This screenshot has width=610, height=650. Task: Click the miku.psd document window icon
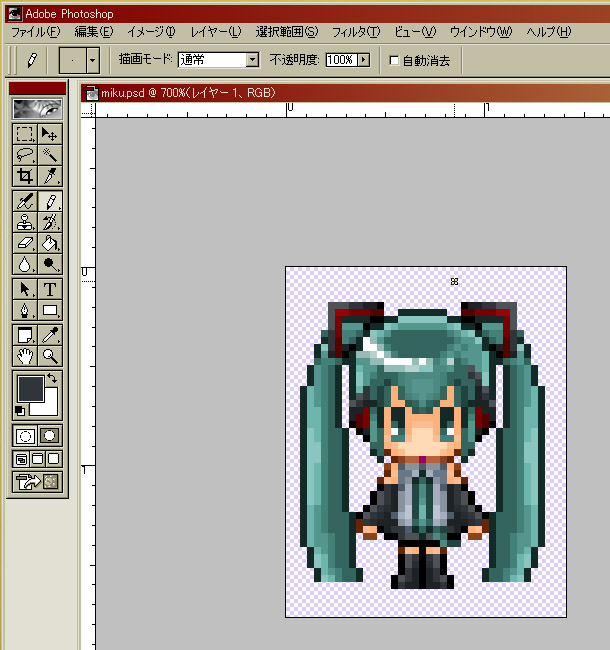tap(91, 93)
